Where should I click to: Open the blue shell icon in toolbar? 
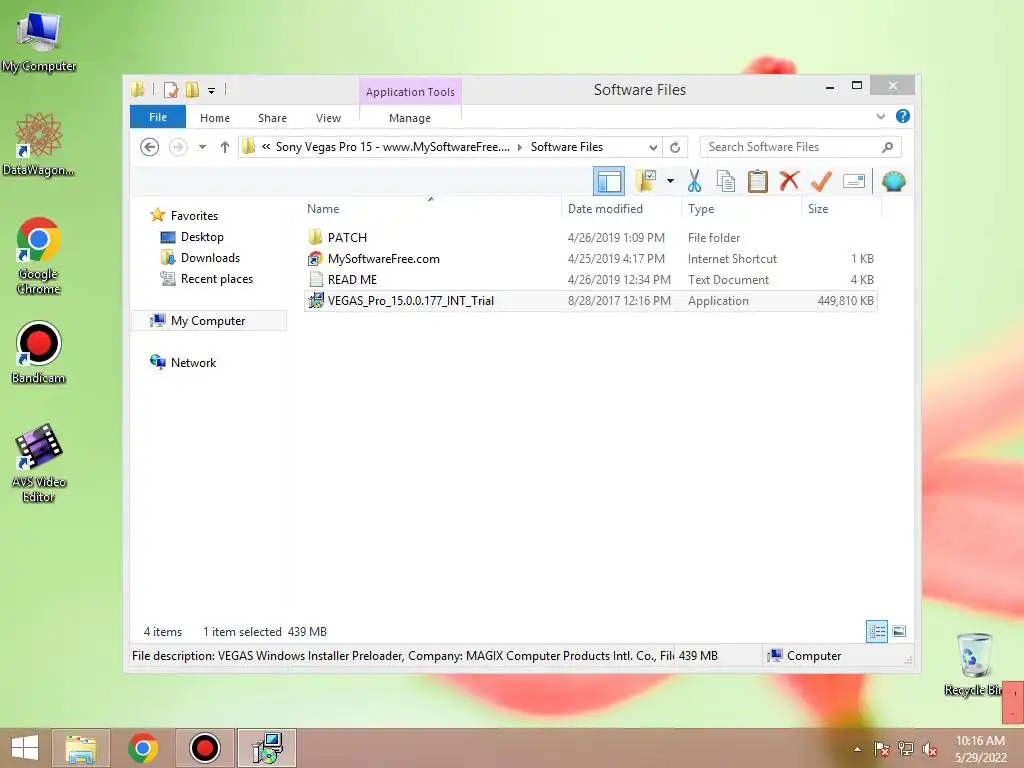pyautogui.click(x=893, y=181)
